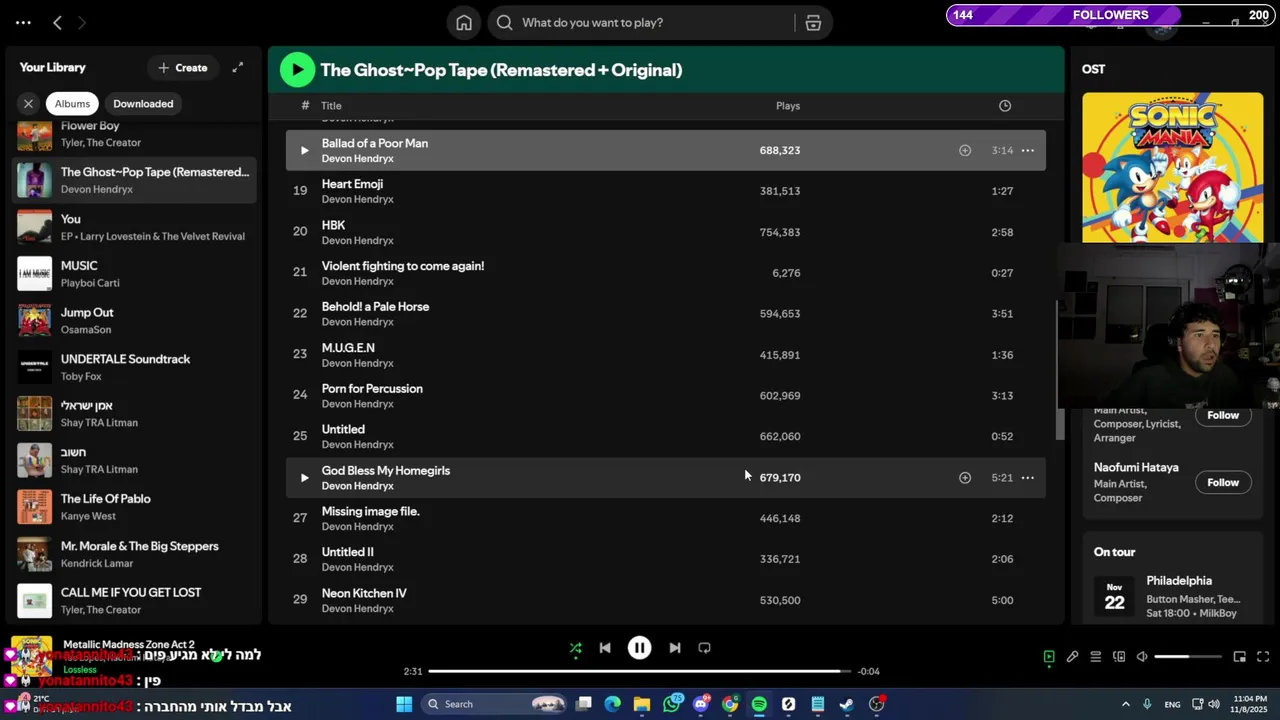This screenshot has height=720, width=1280.
Task: Open The Life Of Pablo album
Action: [134, 507]
